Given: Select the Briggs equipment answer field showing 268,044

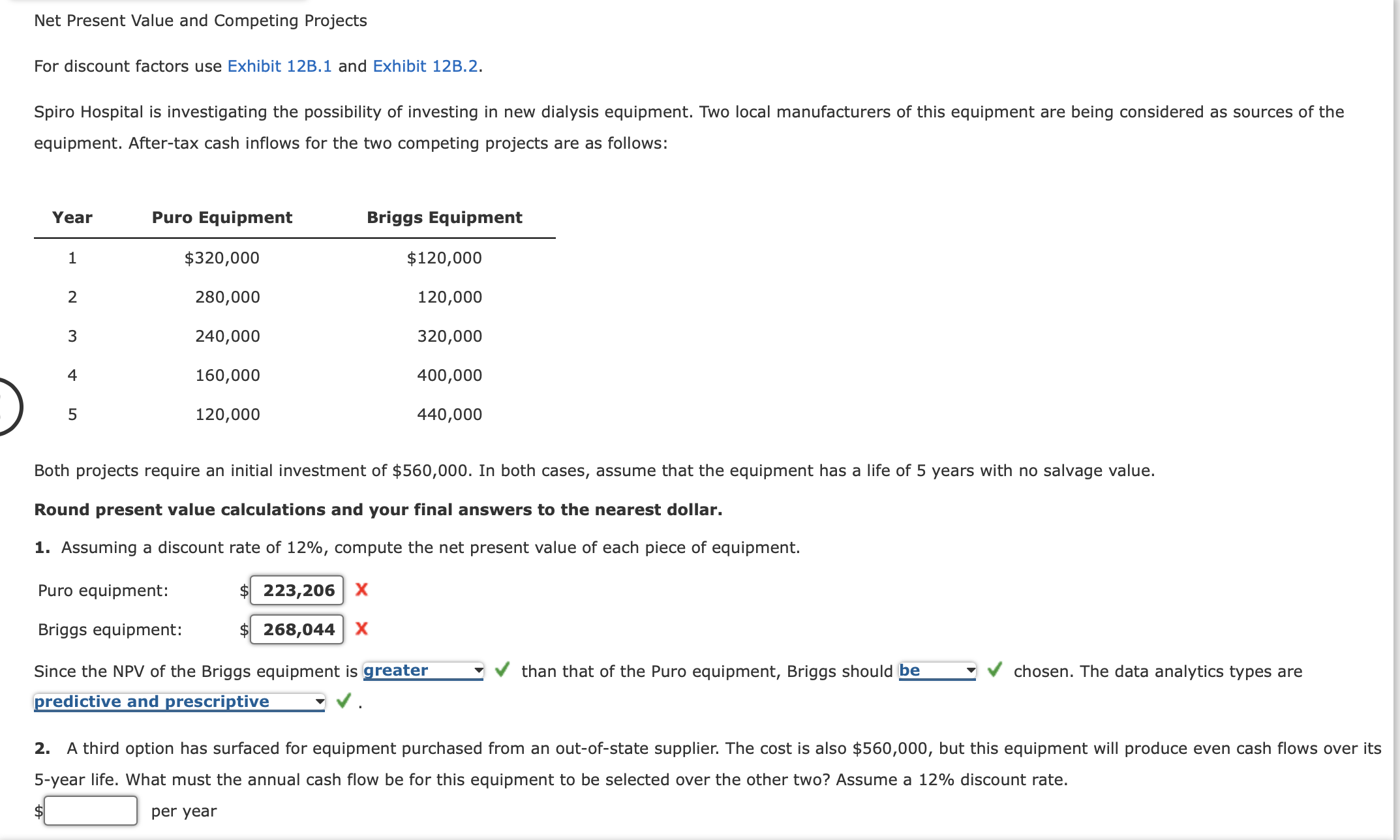Looking at the screenshot, I should 296,629.
